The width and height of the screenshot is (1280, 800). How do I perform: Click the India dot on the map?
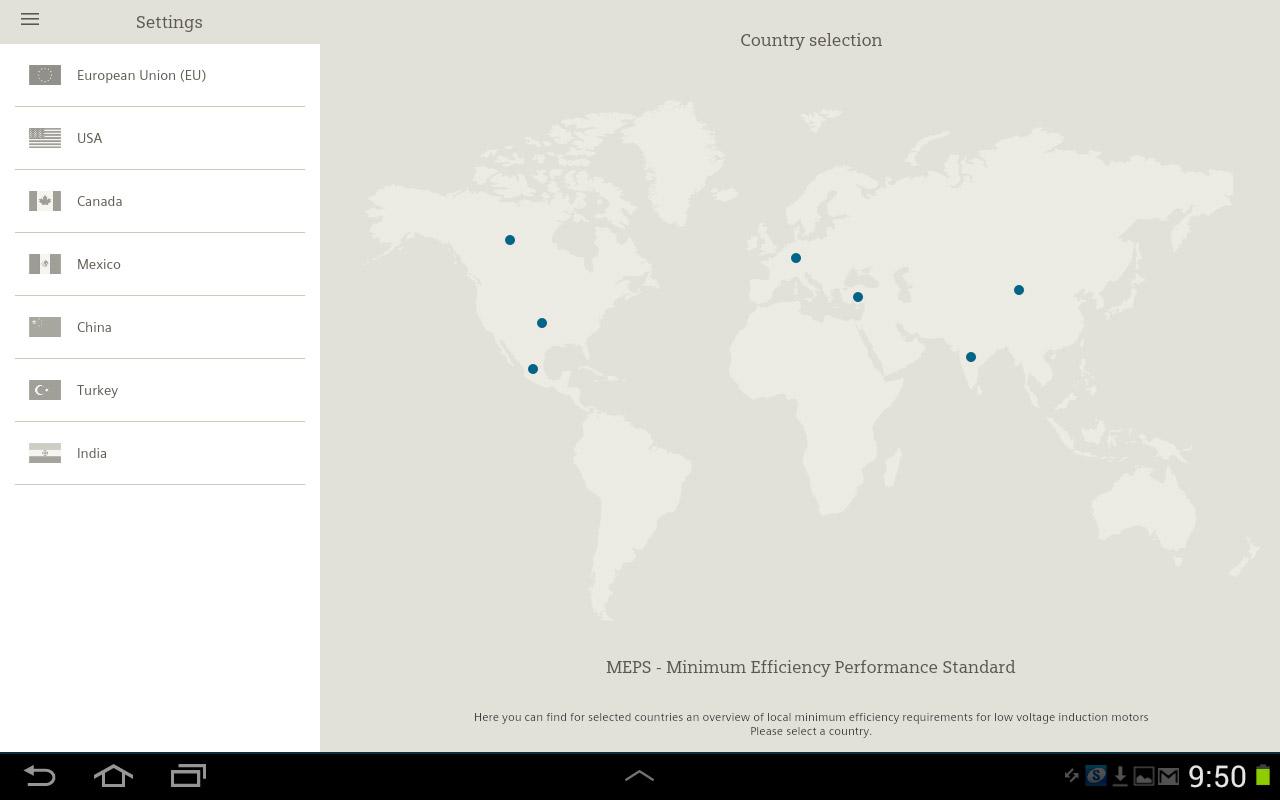coord(971,357)
